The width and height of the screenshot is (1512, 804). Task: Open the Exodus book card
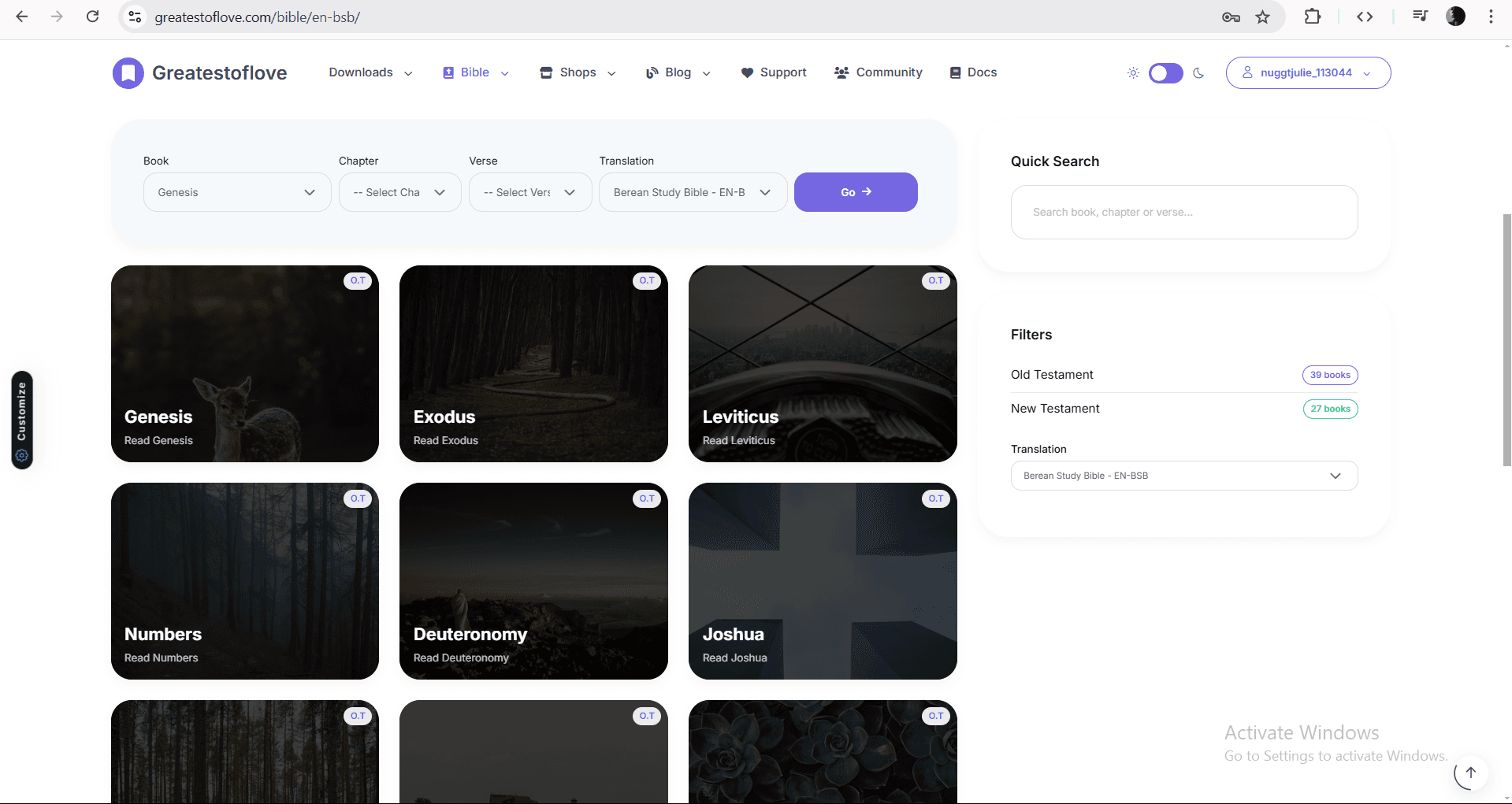click(x=533, y=364)
